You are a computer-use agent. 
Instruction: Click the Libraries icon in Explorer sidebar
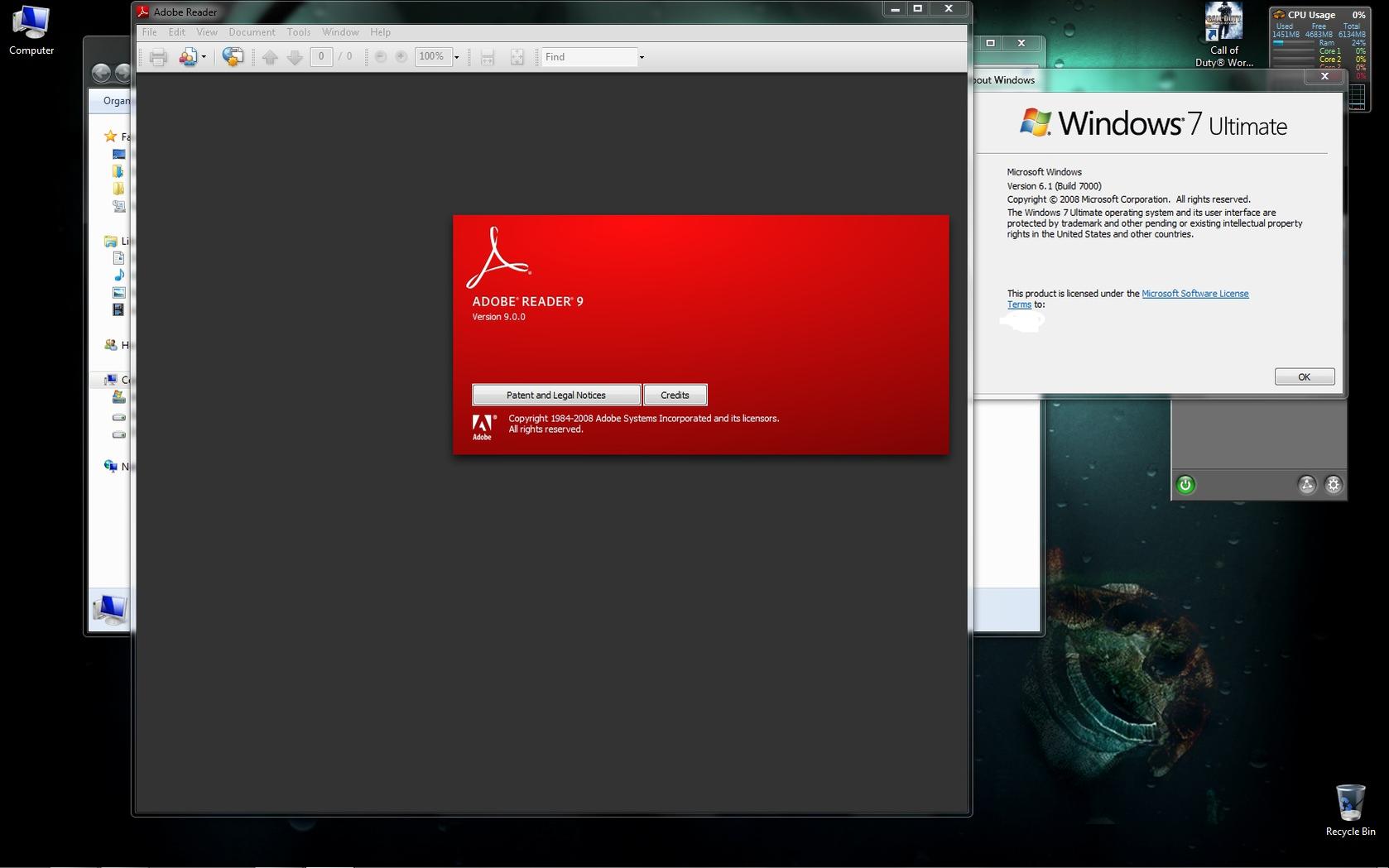110,241
